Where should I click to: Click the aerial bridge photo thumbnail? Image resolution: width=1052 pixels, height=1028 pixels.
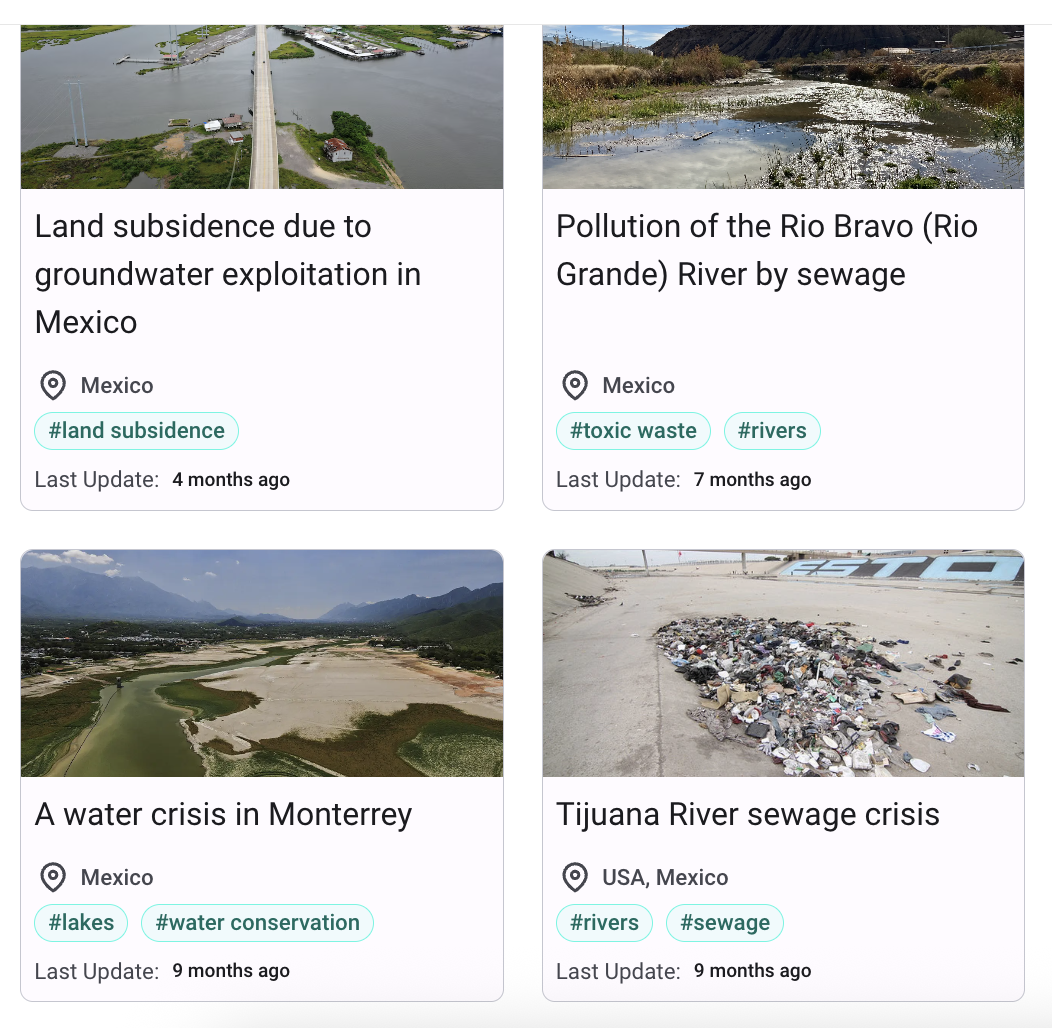click(x=262, y=107)
